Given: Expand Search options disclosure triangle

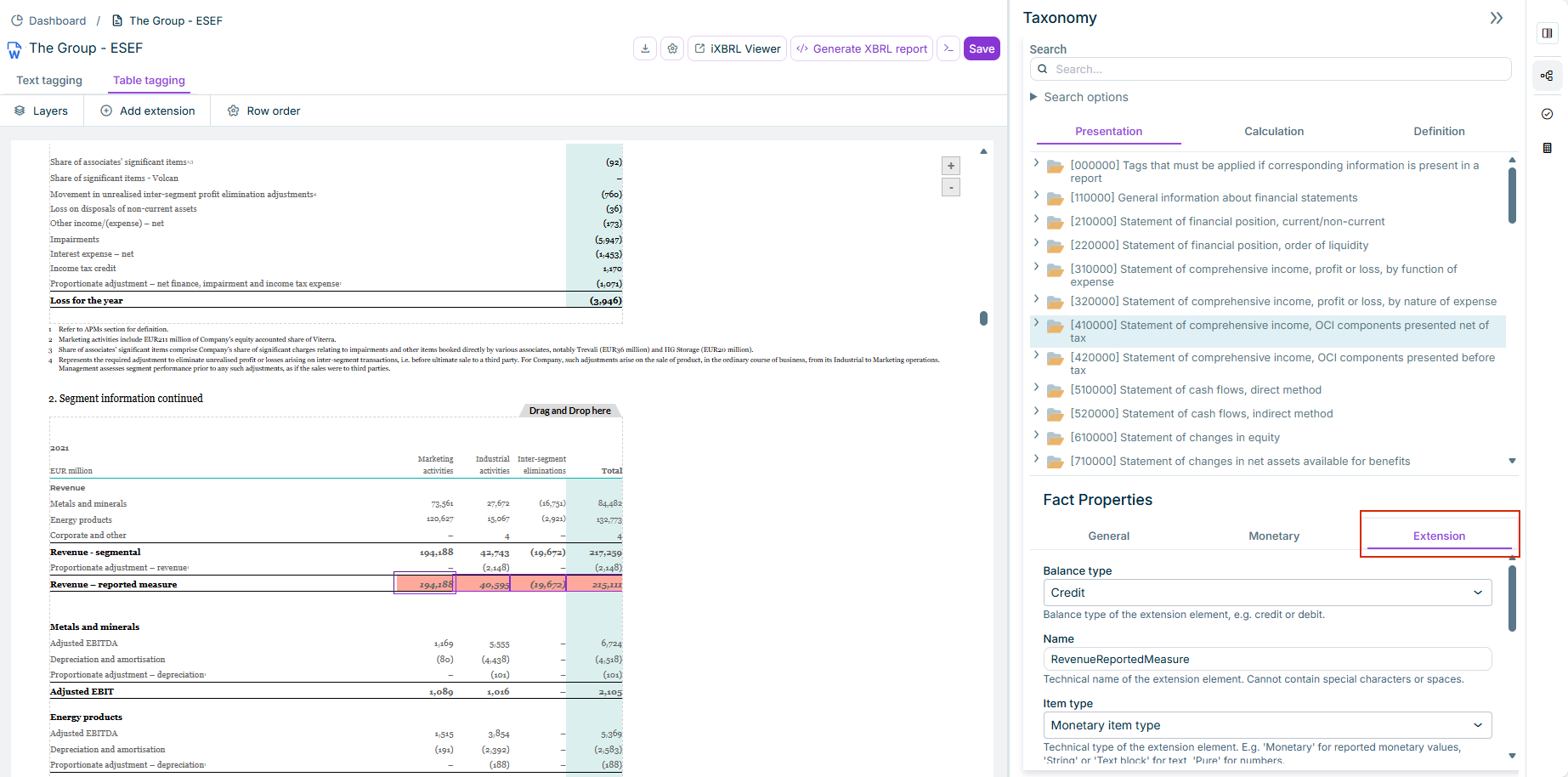Looking at the screenshot, I should [x=1033, y=97].
